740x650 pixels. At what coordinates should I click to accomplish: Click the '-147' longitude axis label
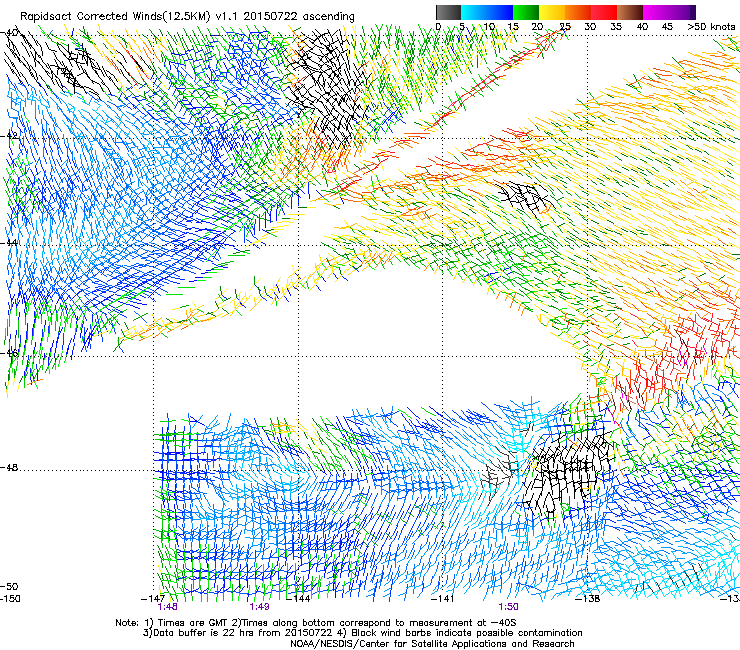click(153, 598)
